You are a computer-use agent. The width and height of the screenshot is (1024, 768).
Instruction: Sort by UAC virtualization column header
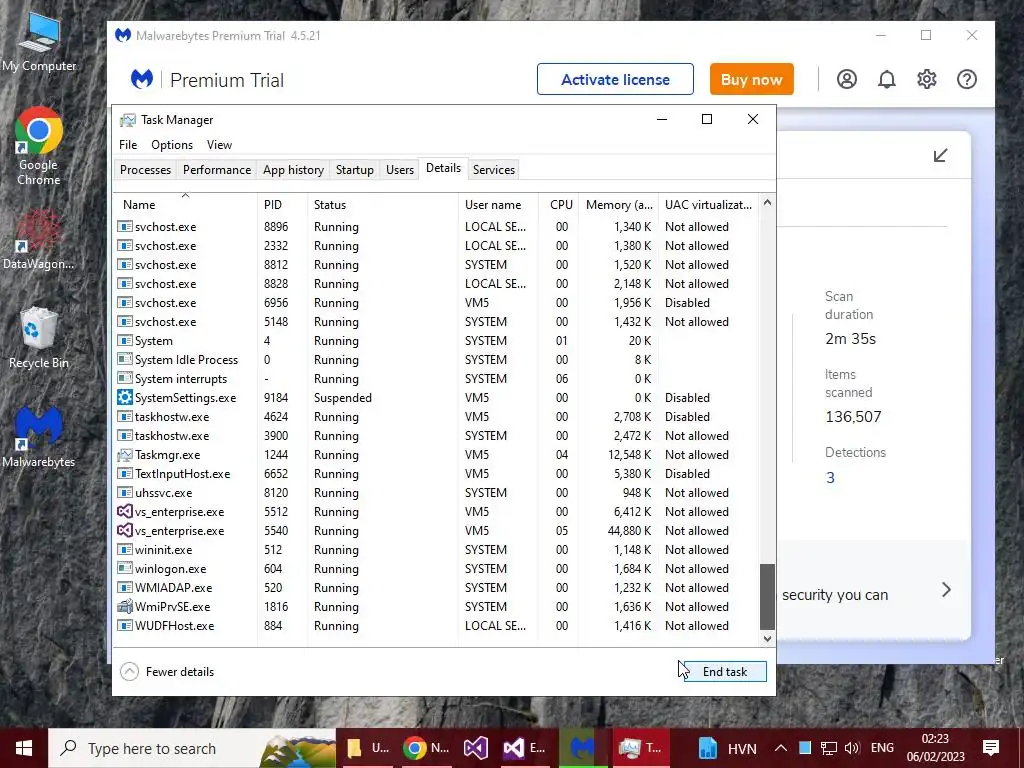(709, 204)
